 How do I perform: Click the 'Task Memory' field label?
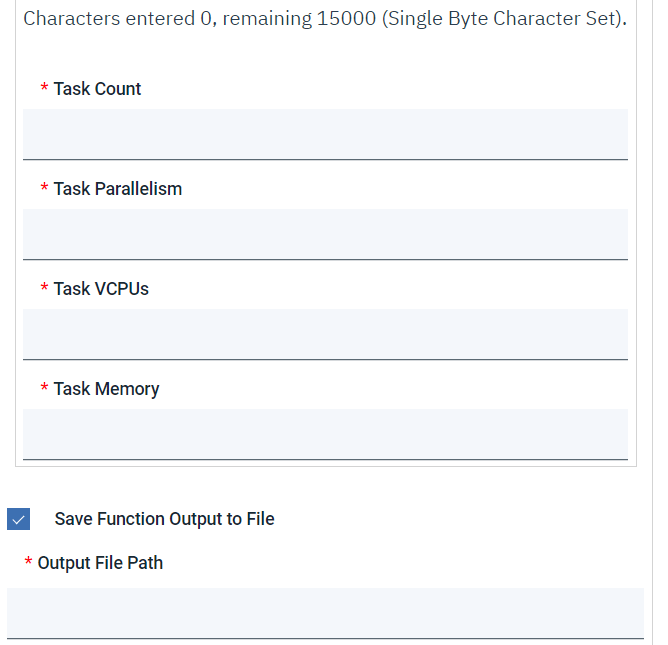point(106,389)
